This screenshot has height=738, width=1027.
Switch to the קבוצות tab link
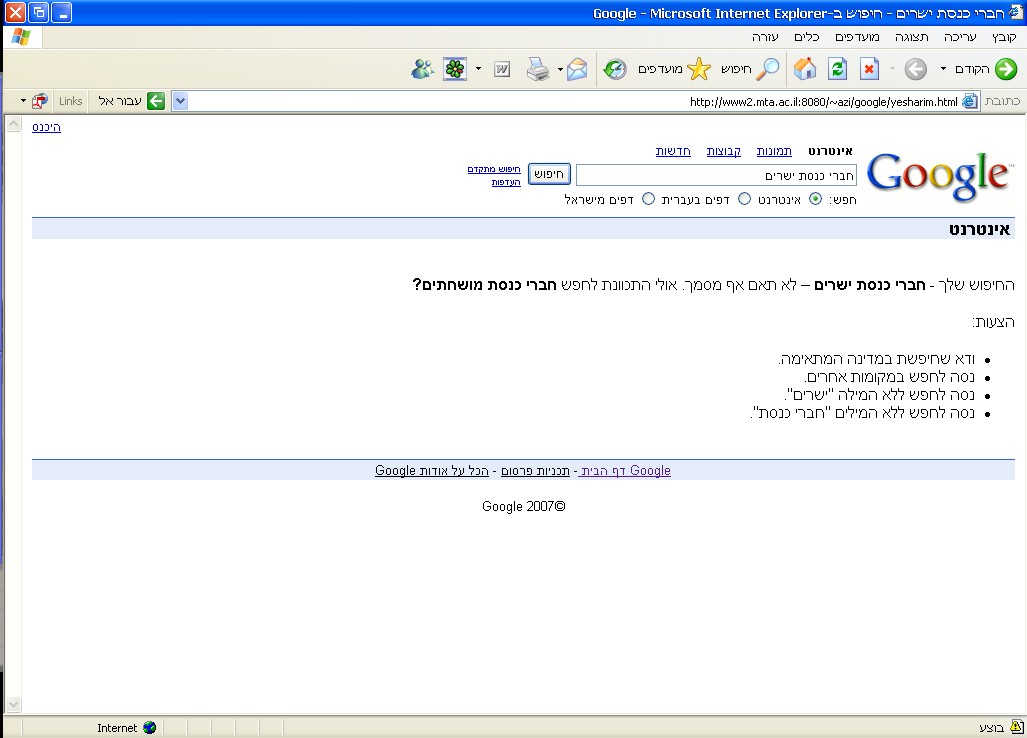724,151
